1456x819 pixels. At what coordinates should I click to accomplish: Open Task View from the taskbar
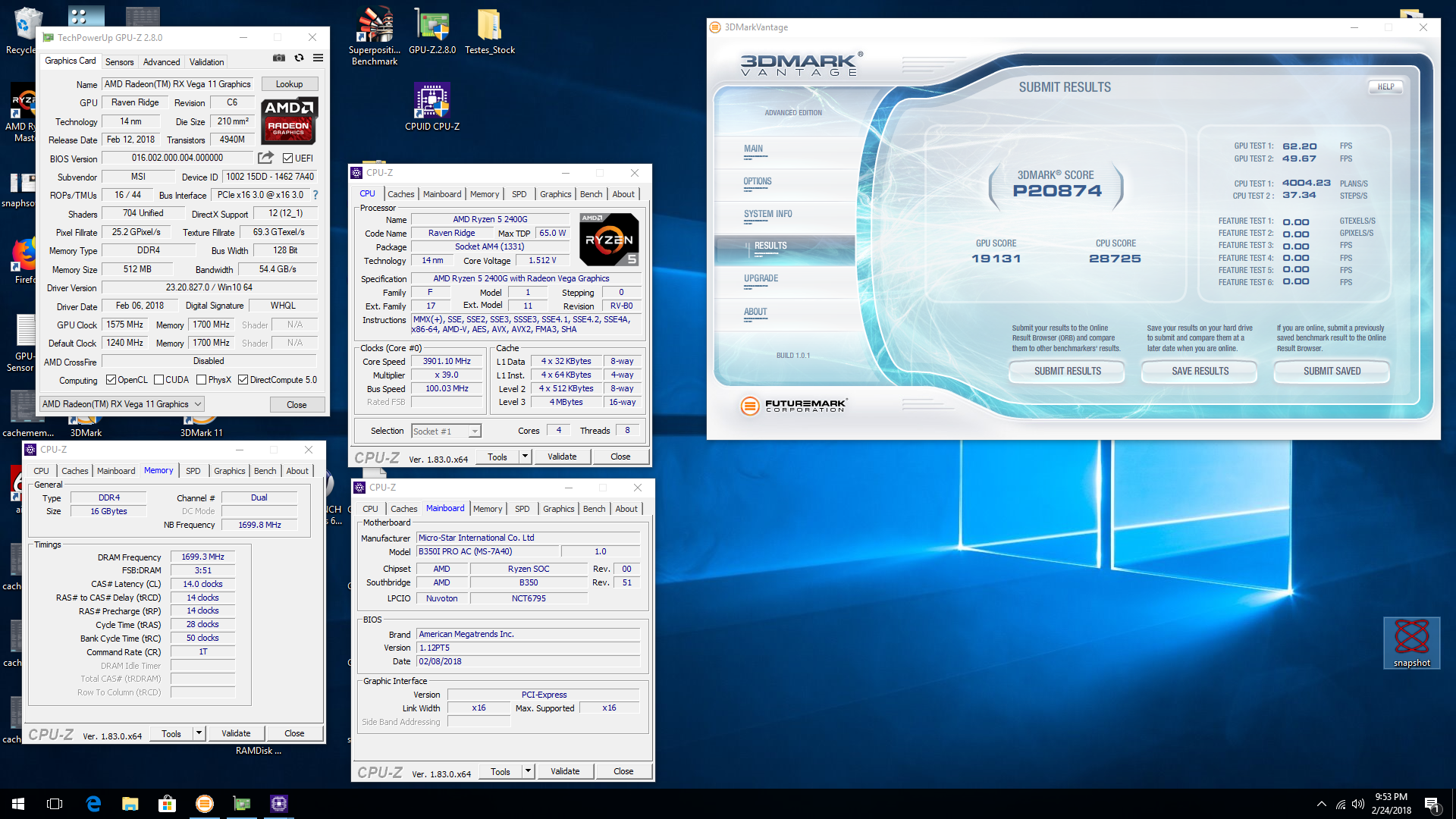55,804
